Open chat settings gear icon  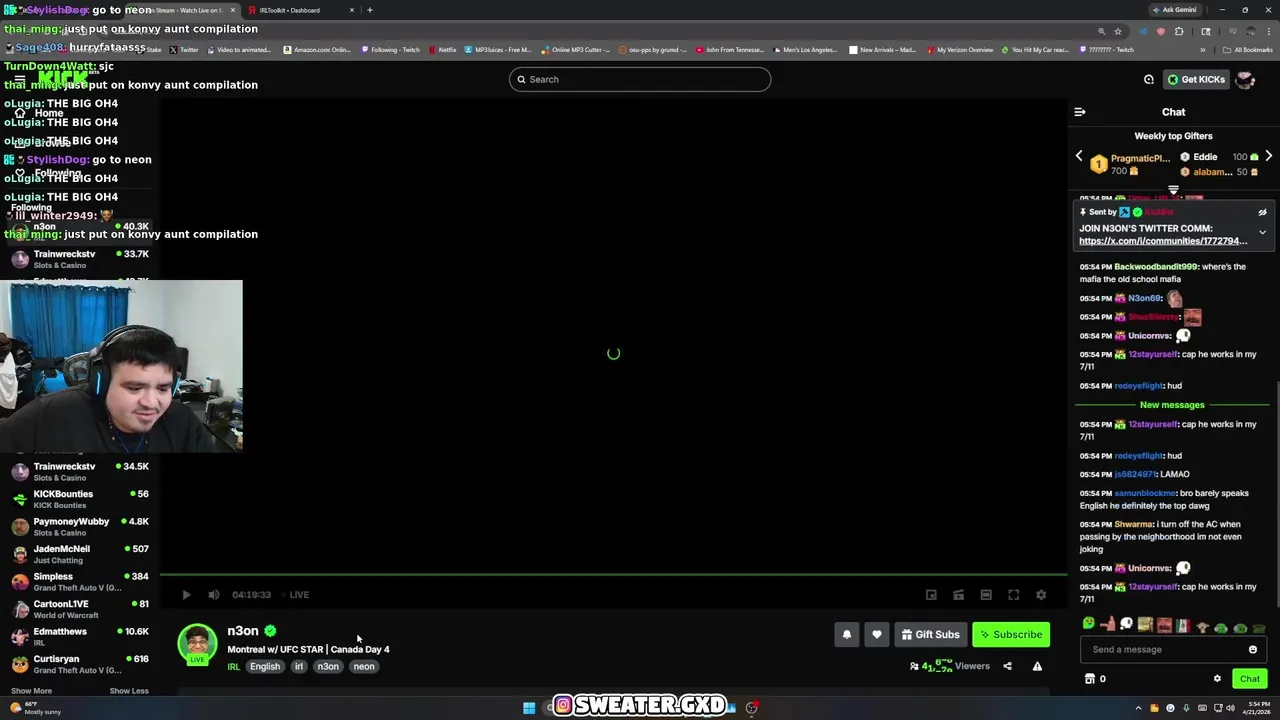click(x=1217, y=679)
